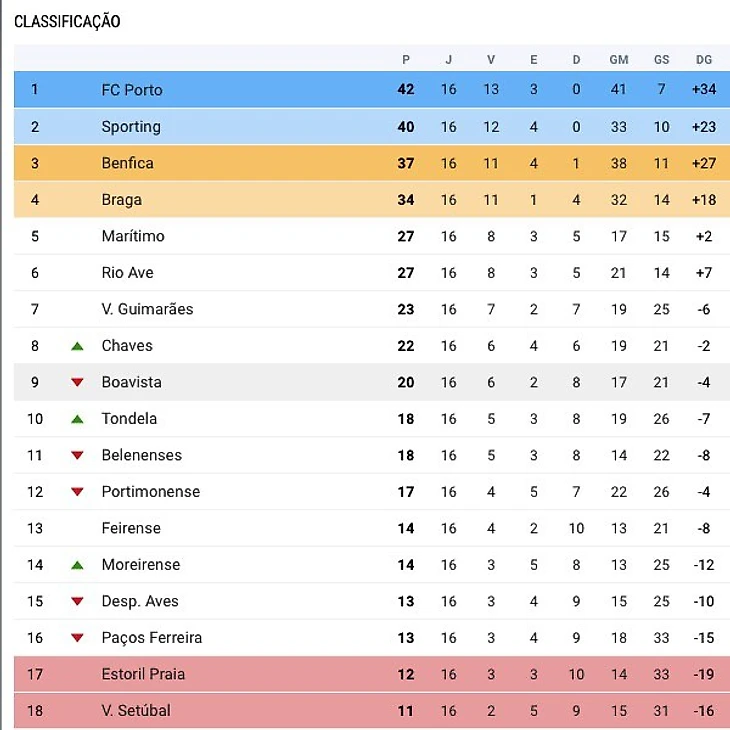The height and width of the screenshot is (730, 730).
Task: Click the red down arrow beside Desp. Aves
Action: click(x=77, y=601)
